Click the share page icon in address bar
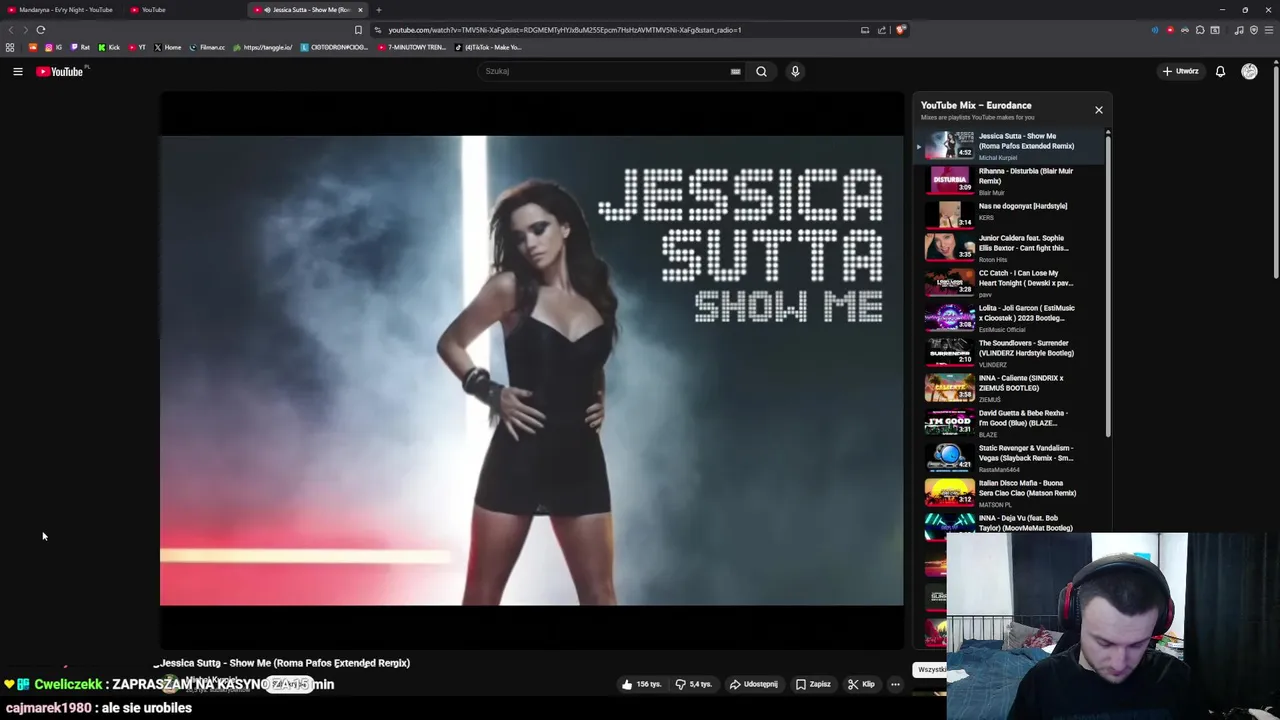Viewport: 1280px width, 720px height. [x=882, y=30]
